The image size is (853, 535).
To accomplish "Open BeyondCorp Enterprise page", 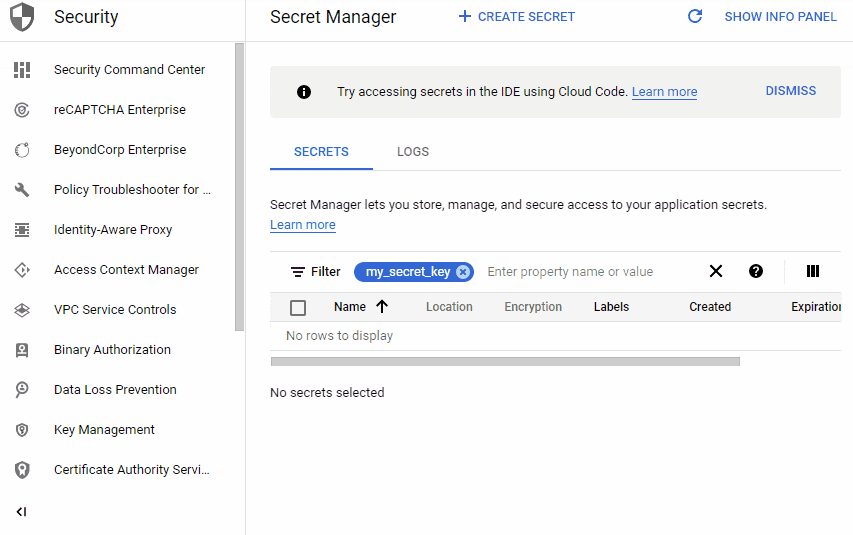I will point(120,150).
